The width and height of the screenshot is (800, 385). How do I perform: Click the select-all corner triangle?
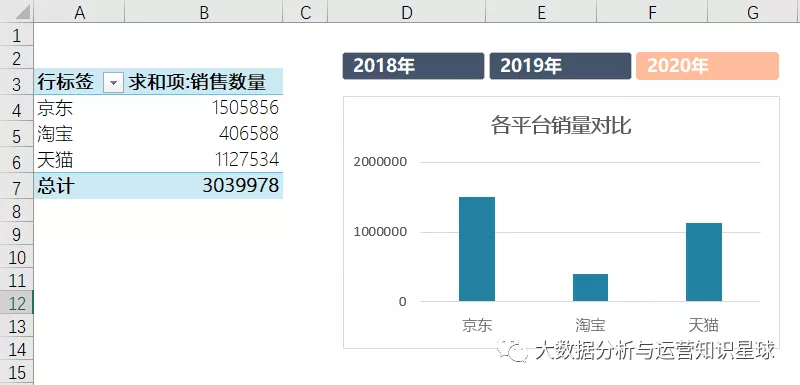(23, 13)
